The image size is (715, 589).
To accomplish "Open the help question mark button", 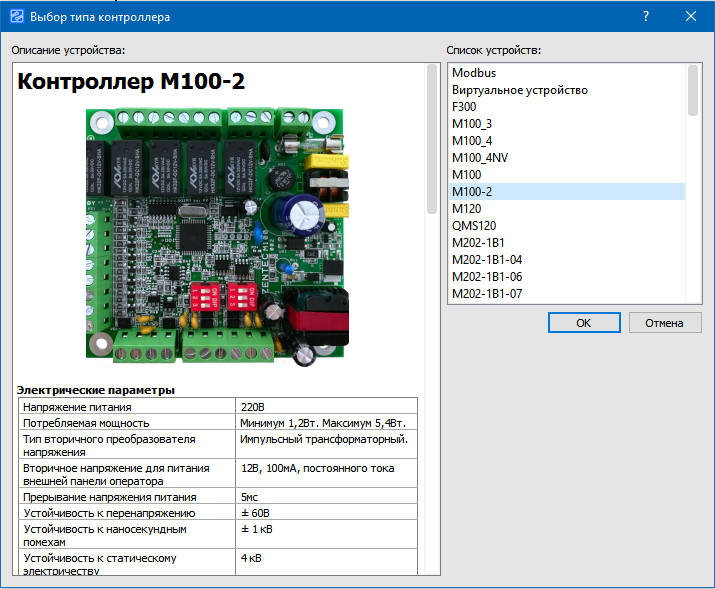I will 646,17.
